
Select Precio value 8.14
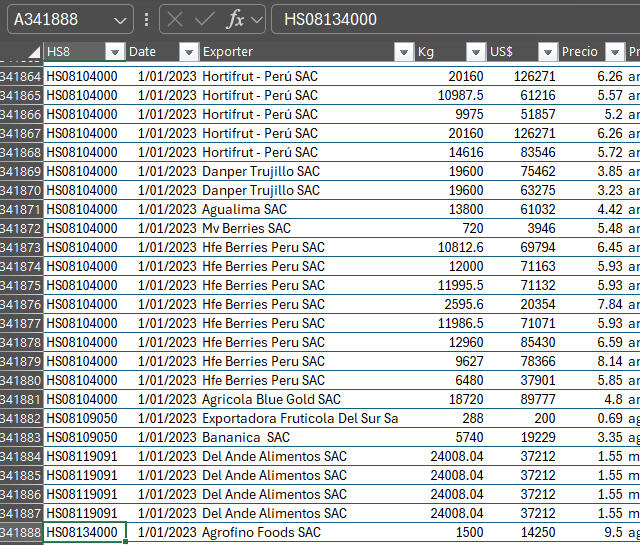[592, 361]
